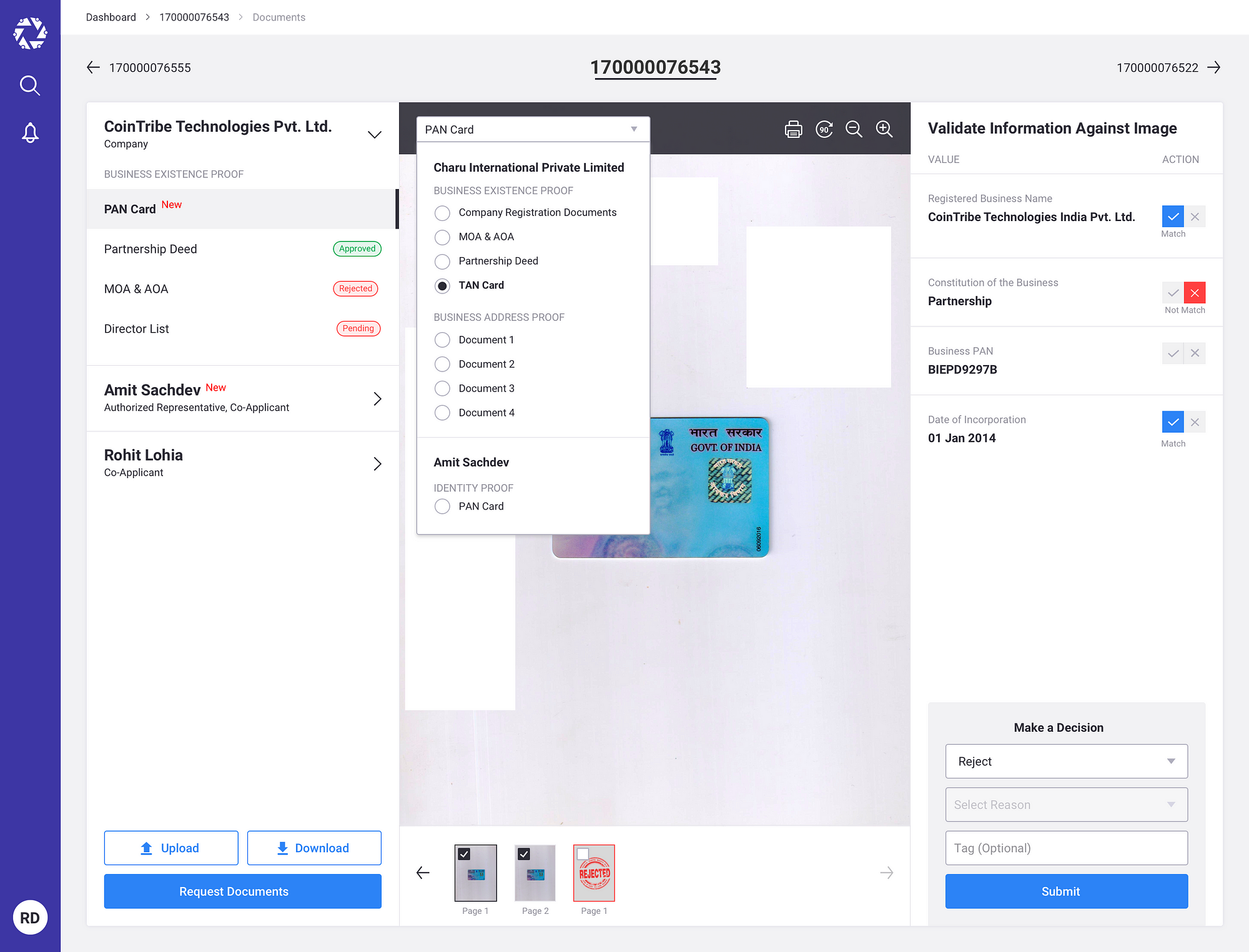Submit the decision

pos(1067,891)
